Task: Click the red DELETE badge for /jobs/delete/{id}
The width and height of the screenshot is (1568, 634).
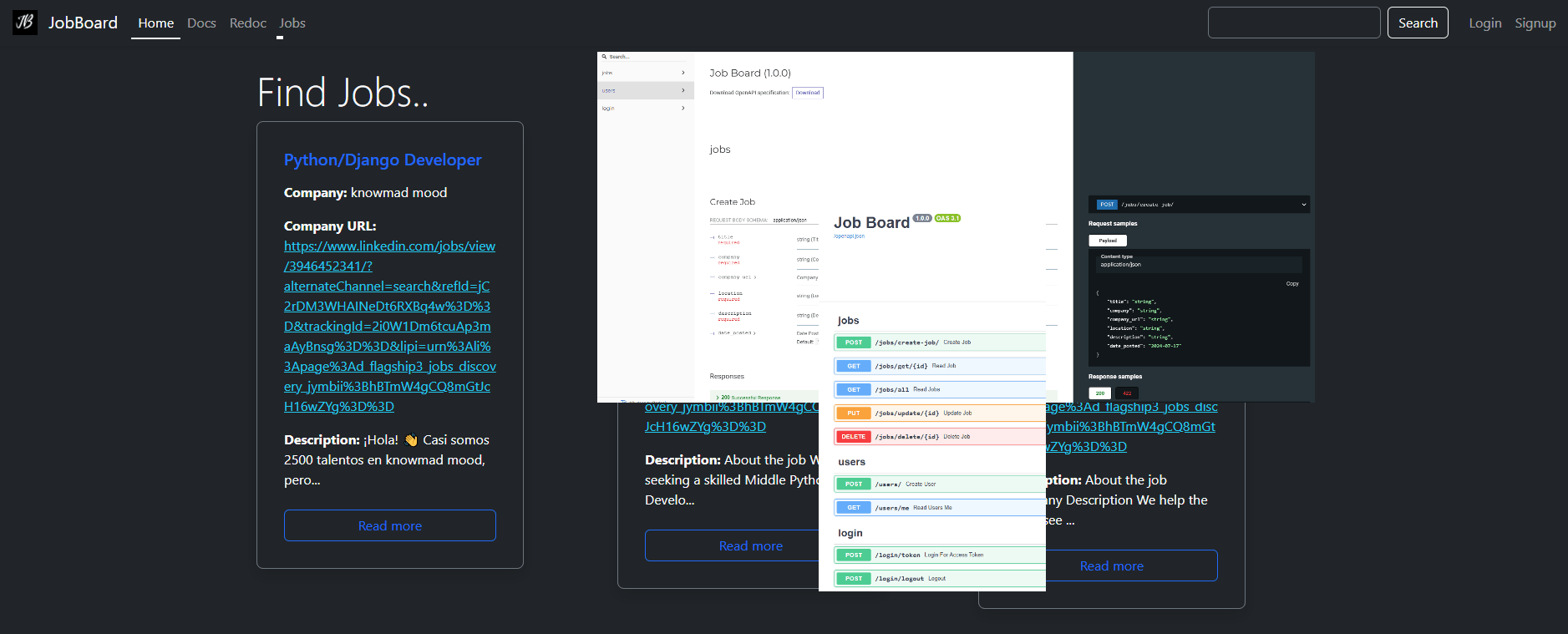Action: click(853, 437)
